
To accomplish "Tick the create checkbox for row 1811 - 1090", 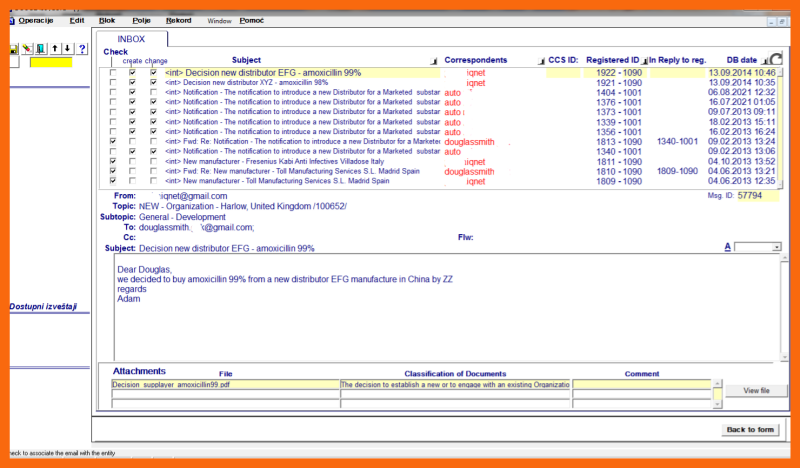I will 133,161.
